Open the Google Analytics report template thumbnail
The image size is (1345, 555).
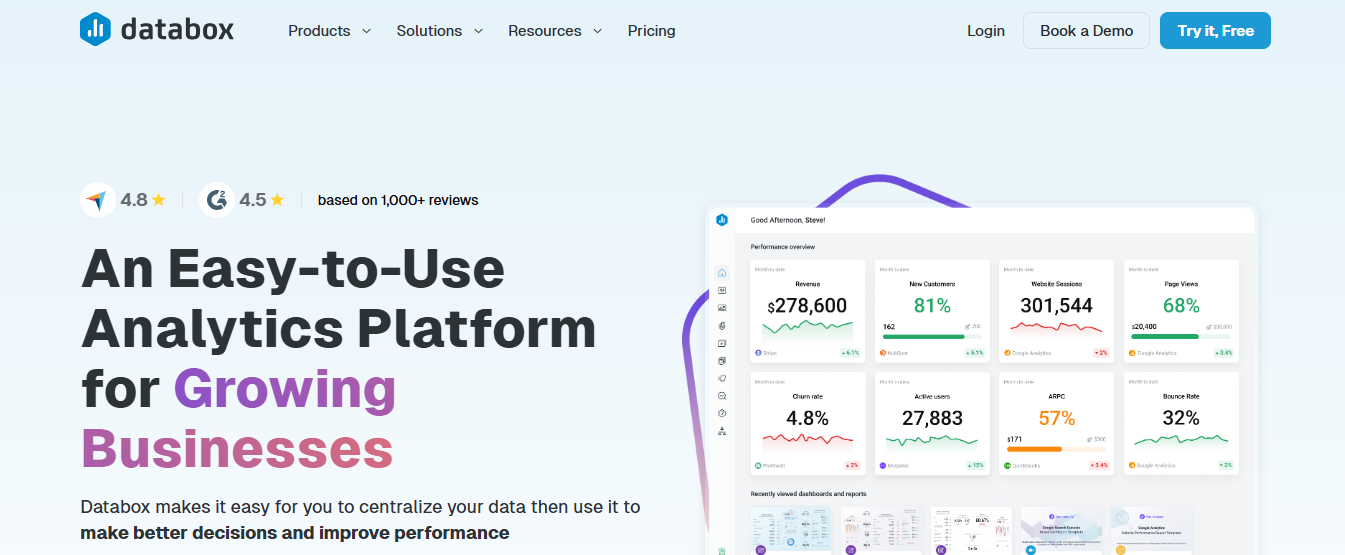(x=1151, y=530)
